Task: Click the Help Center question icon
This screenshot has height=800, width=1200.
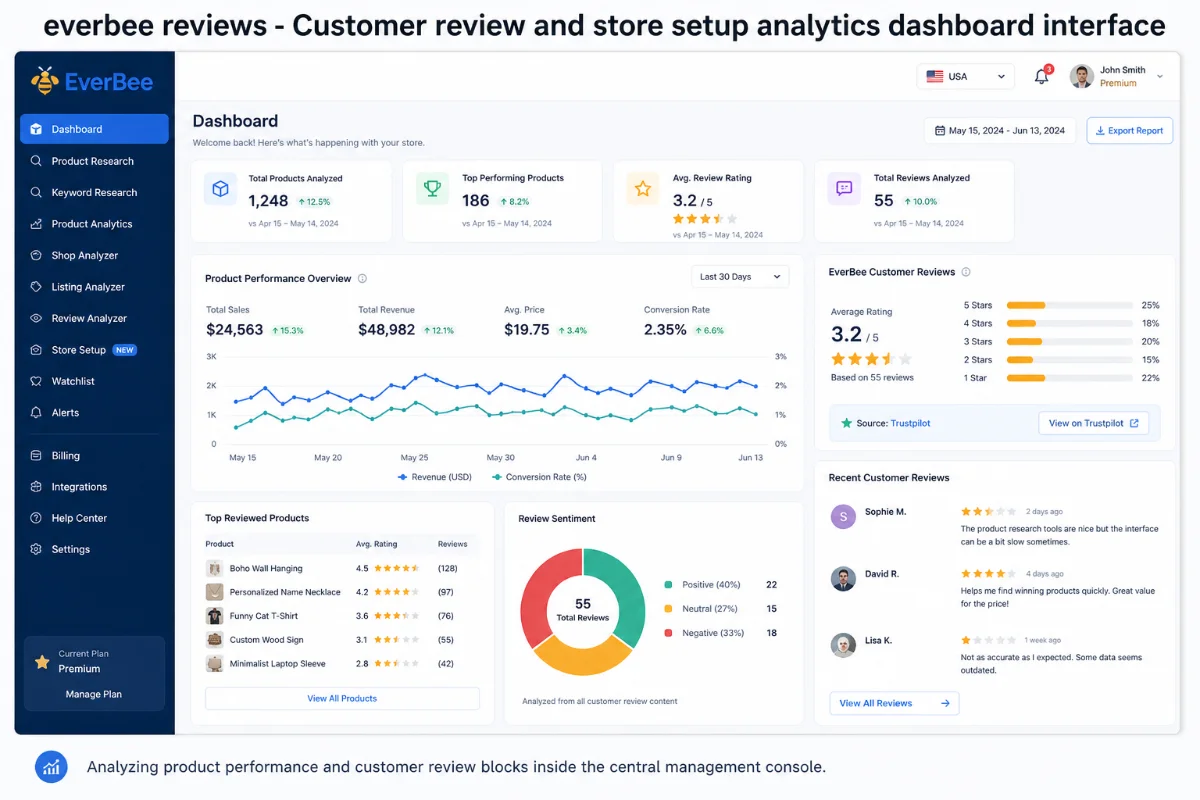Action: (36, 518)
